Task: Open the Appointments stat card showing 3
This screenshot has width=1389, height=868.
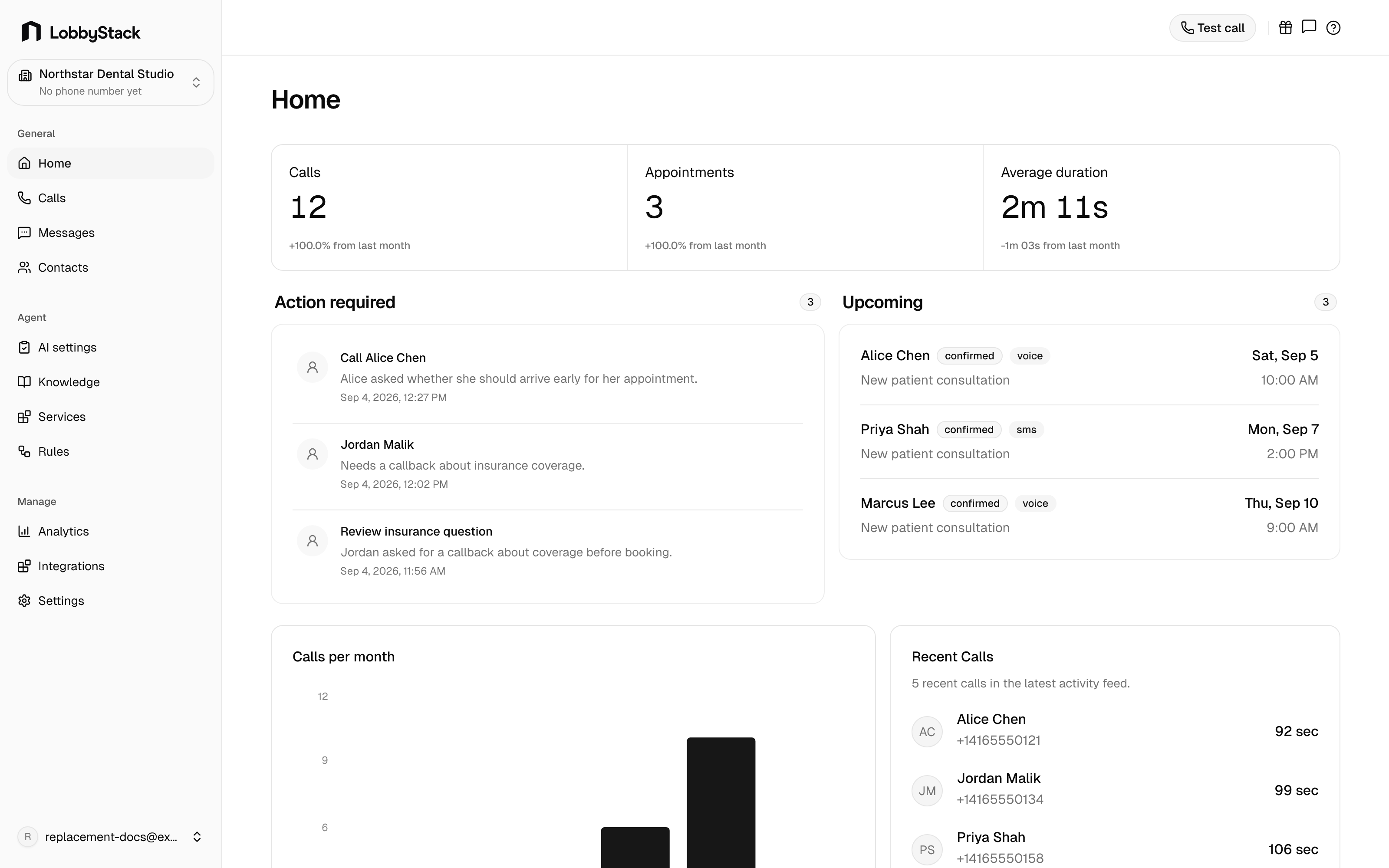Action: [805, 207]
